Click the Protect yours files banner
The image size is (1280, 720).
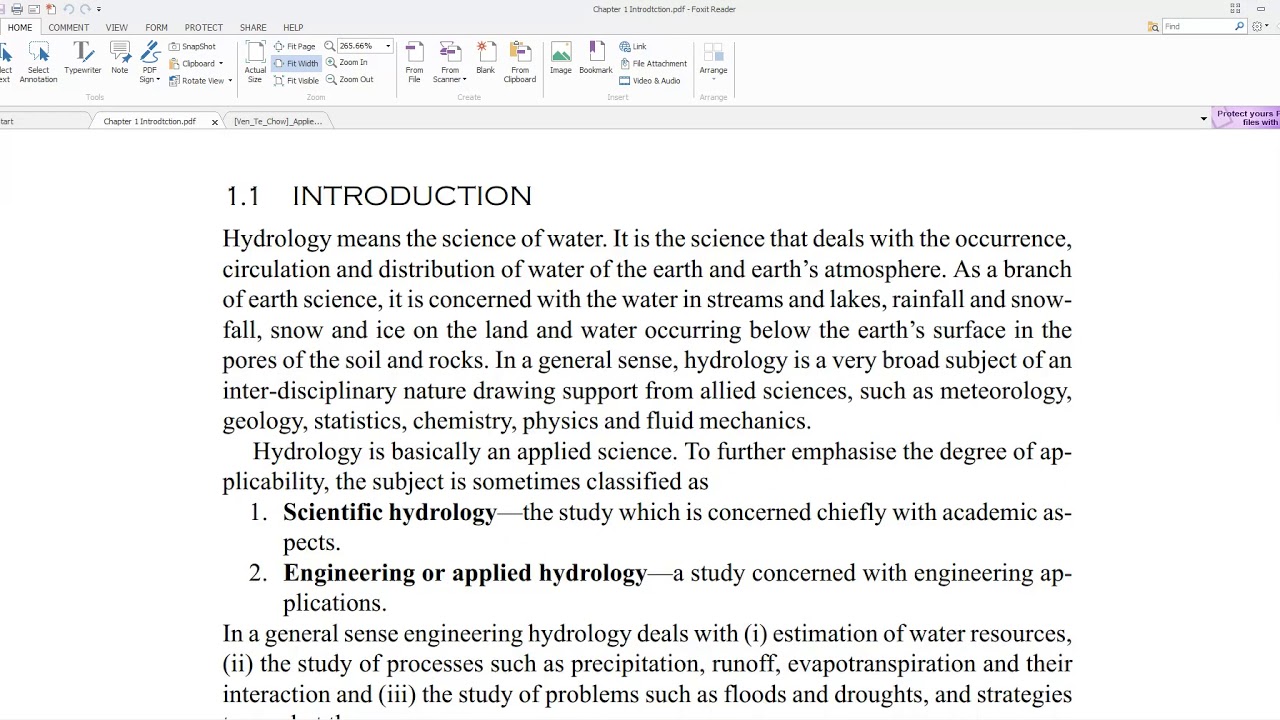coord(1246,117)
